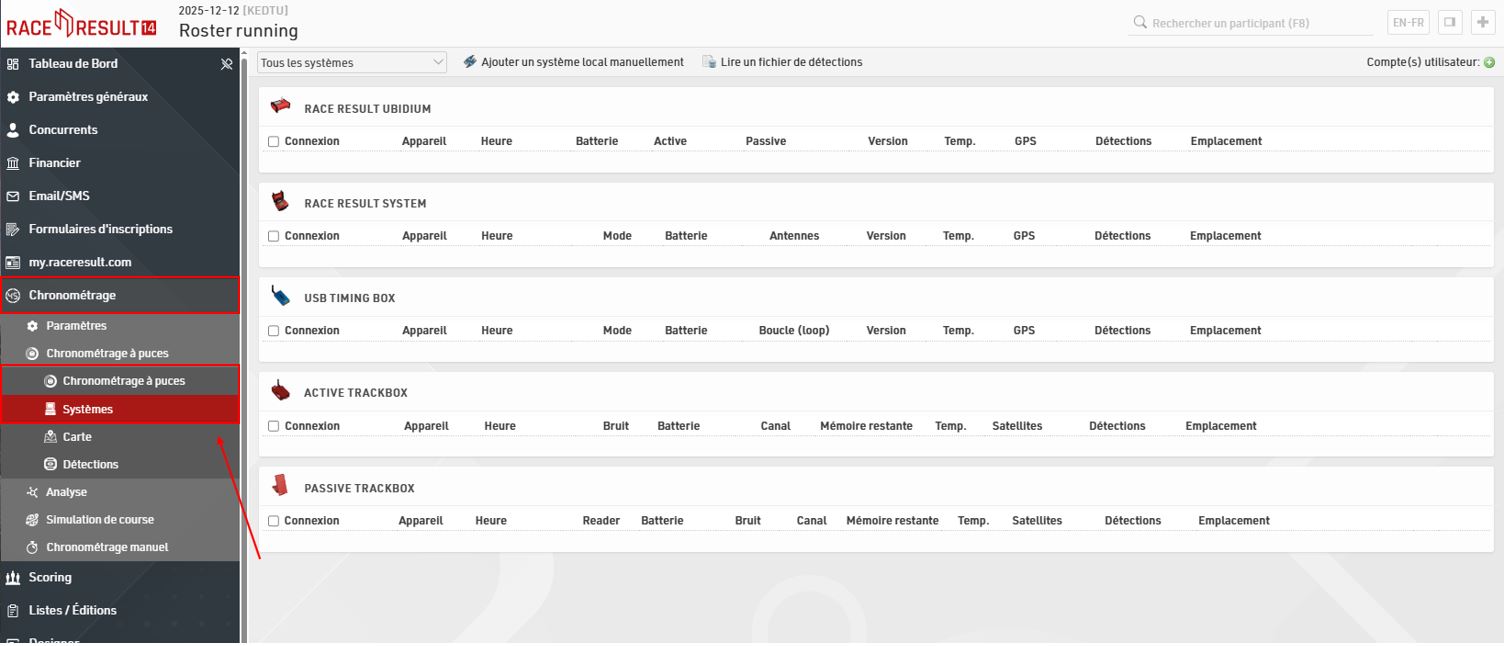This screenshot has width=1505, height=646.
Task: Click the event date 2025-12-12 text
Action: pyautogui.click(x=208, y=10)
